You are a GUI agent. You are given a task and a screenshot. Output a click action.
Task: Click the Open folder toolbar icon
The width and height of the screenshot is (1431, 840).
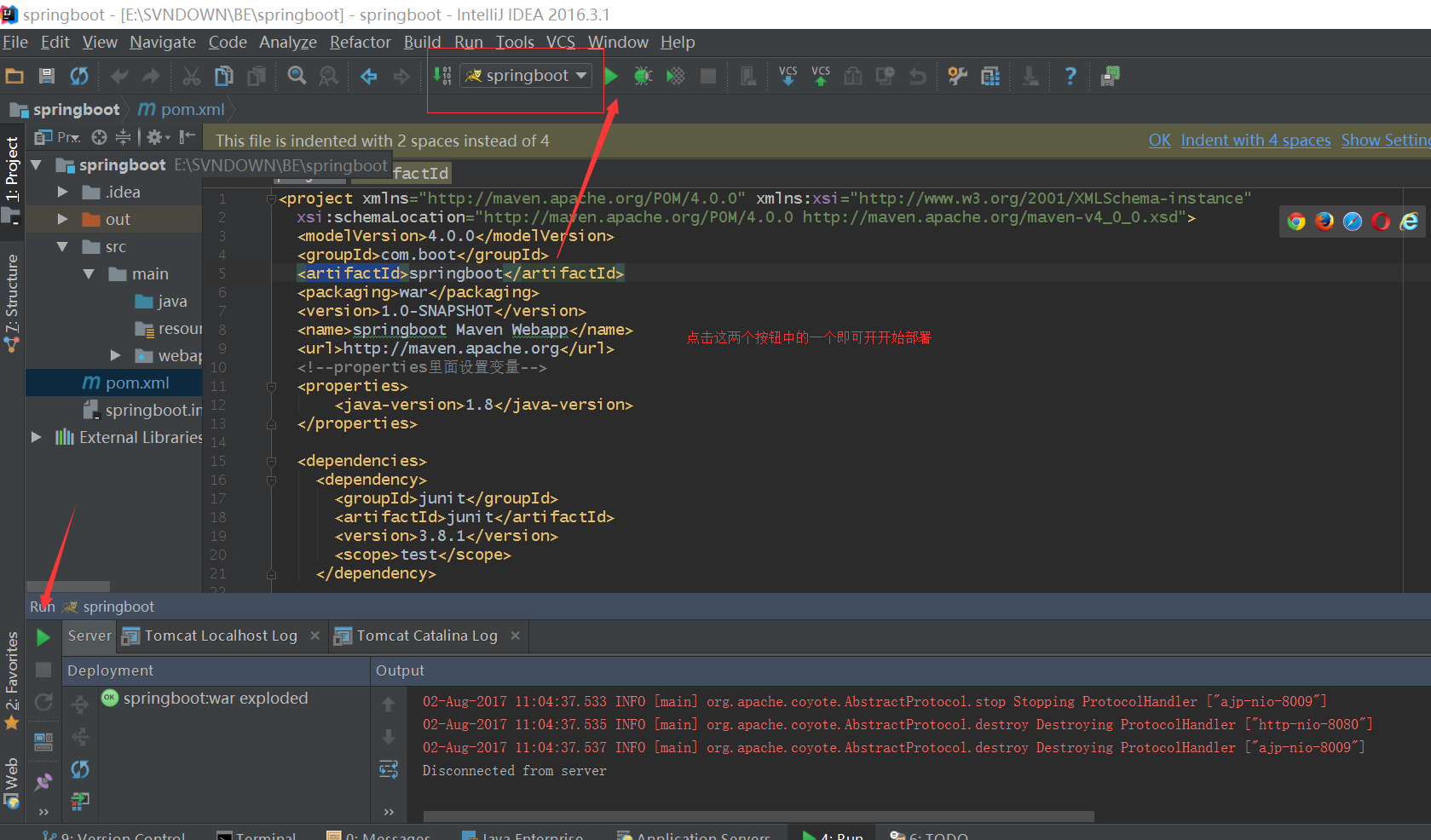pos(14,76)
